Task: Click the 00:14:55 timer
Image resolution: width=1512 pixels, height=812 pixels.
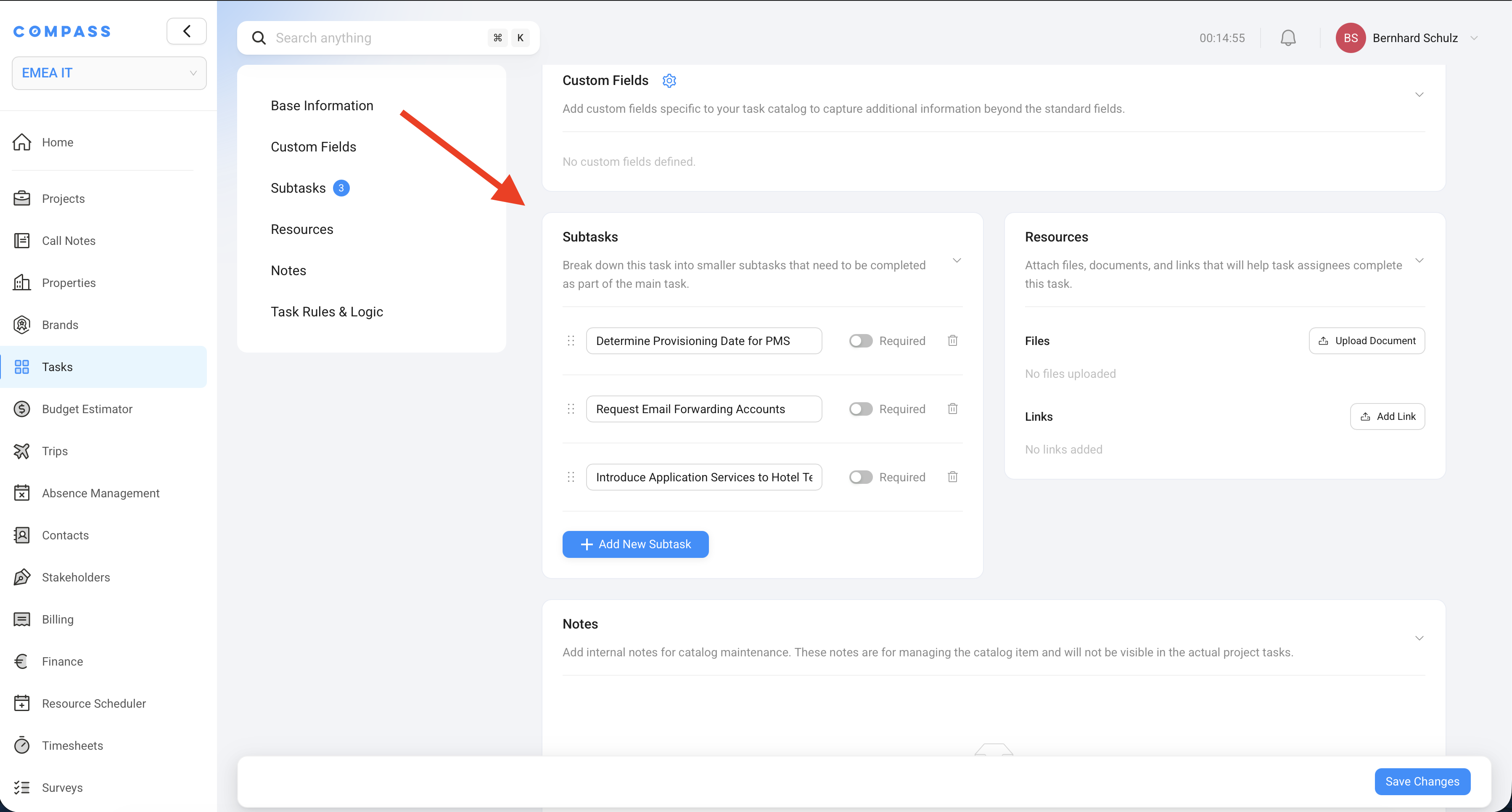Action: pos(1221,38)
